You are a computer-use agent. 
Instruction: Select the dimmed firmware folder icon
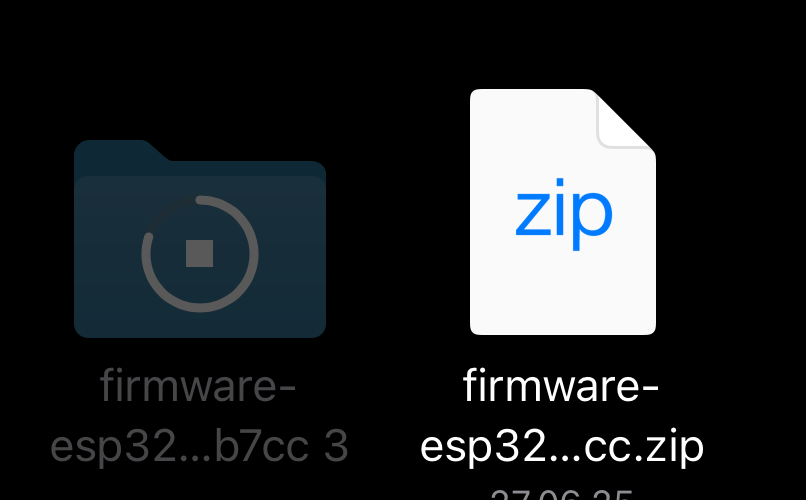click(200, 238)
